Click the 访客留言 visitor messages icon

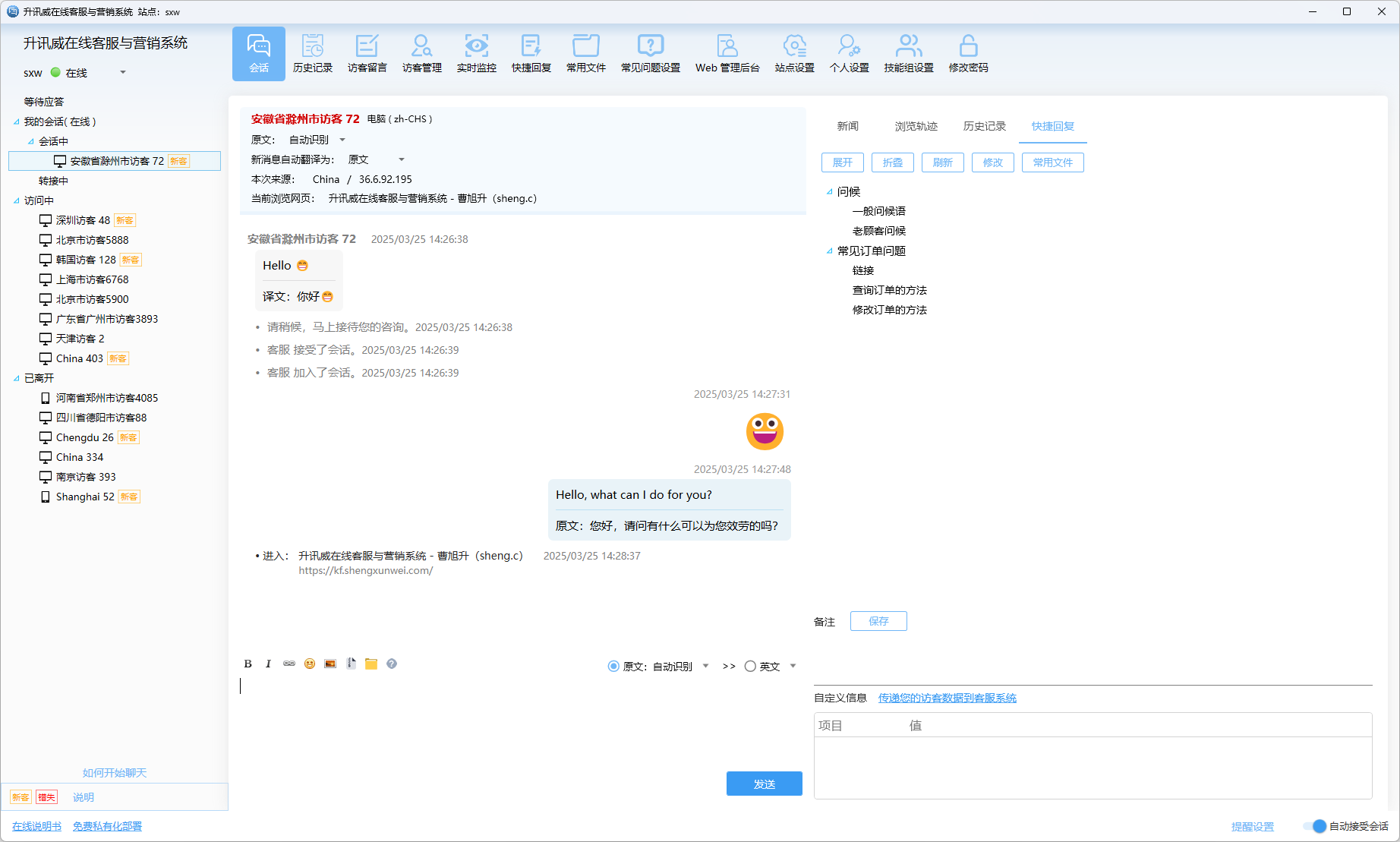click(367, 53)
